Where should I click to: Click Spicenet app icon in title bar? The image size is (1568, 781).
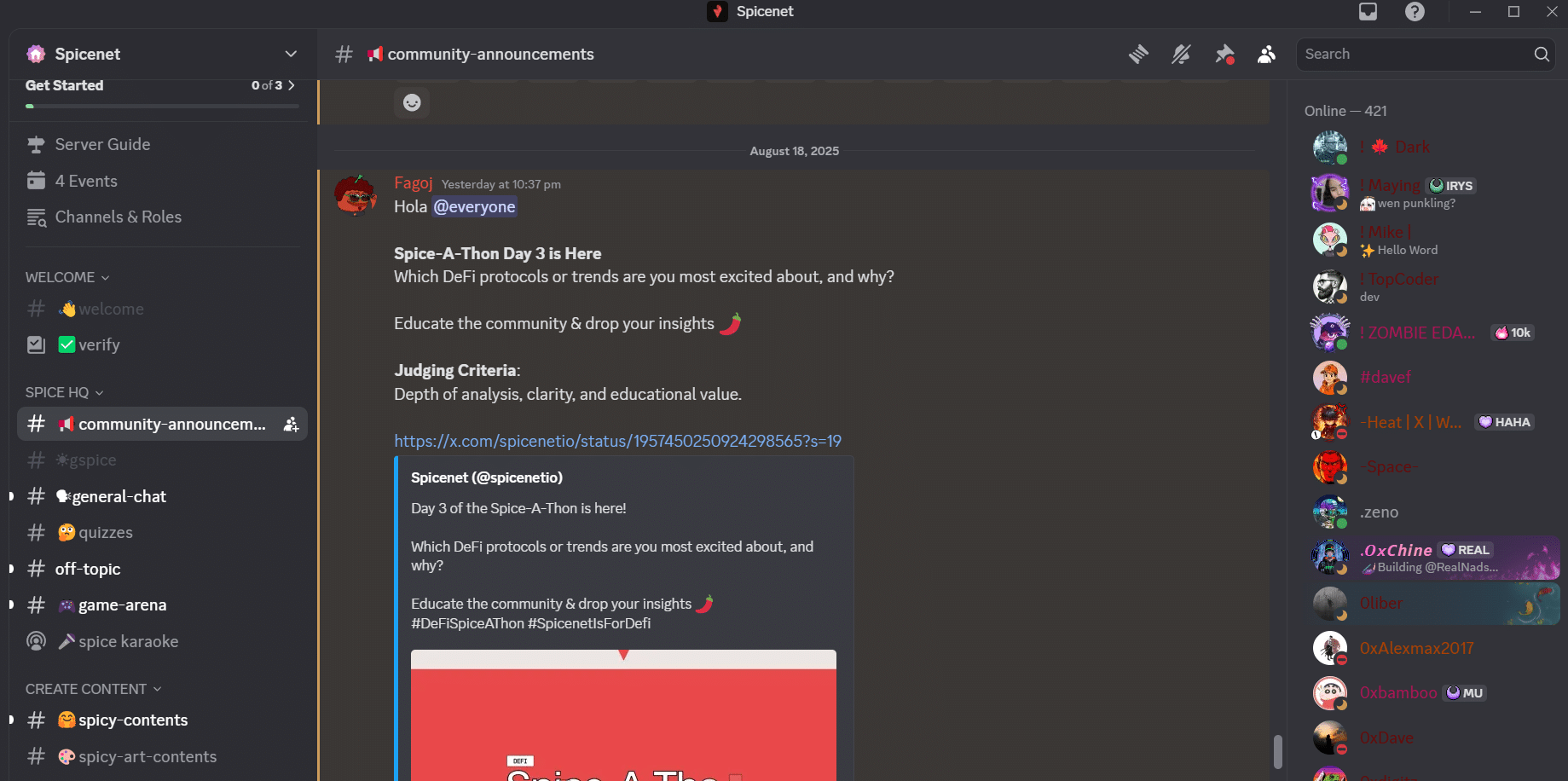717,11
